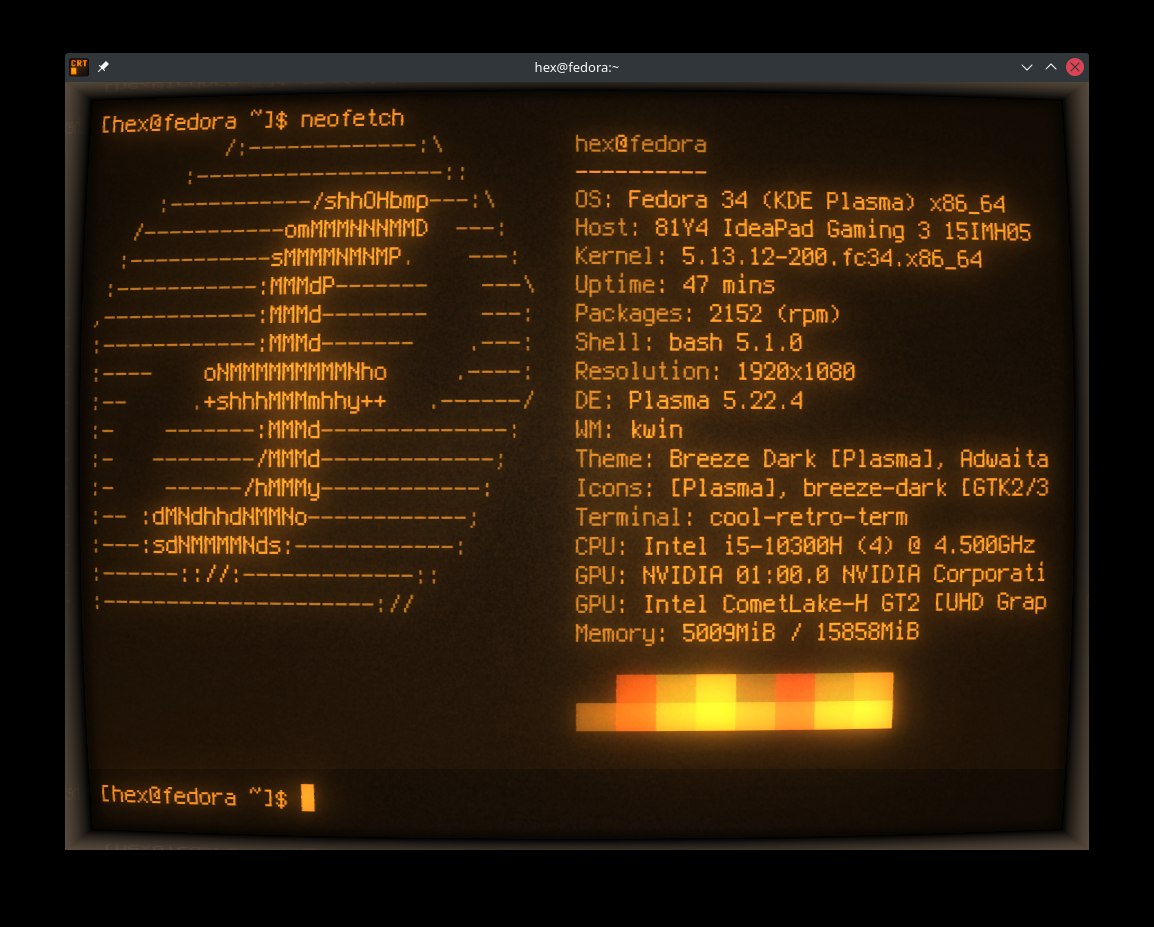
Task: Click the Uptime: 47 mins line
Action: [x=675, y=285]
